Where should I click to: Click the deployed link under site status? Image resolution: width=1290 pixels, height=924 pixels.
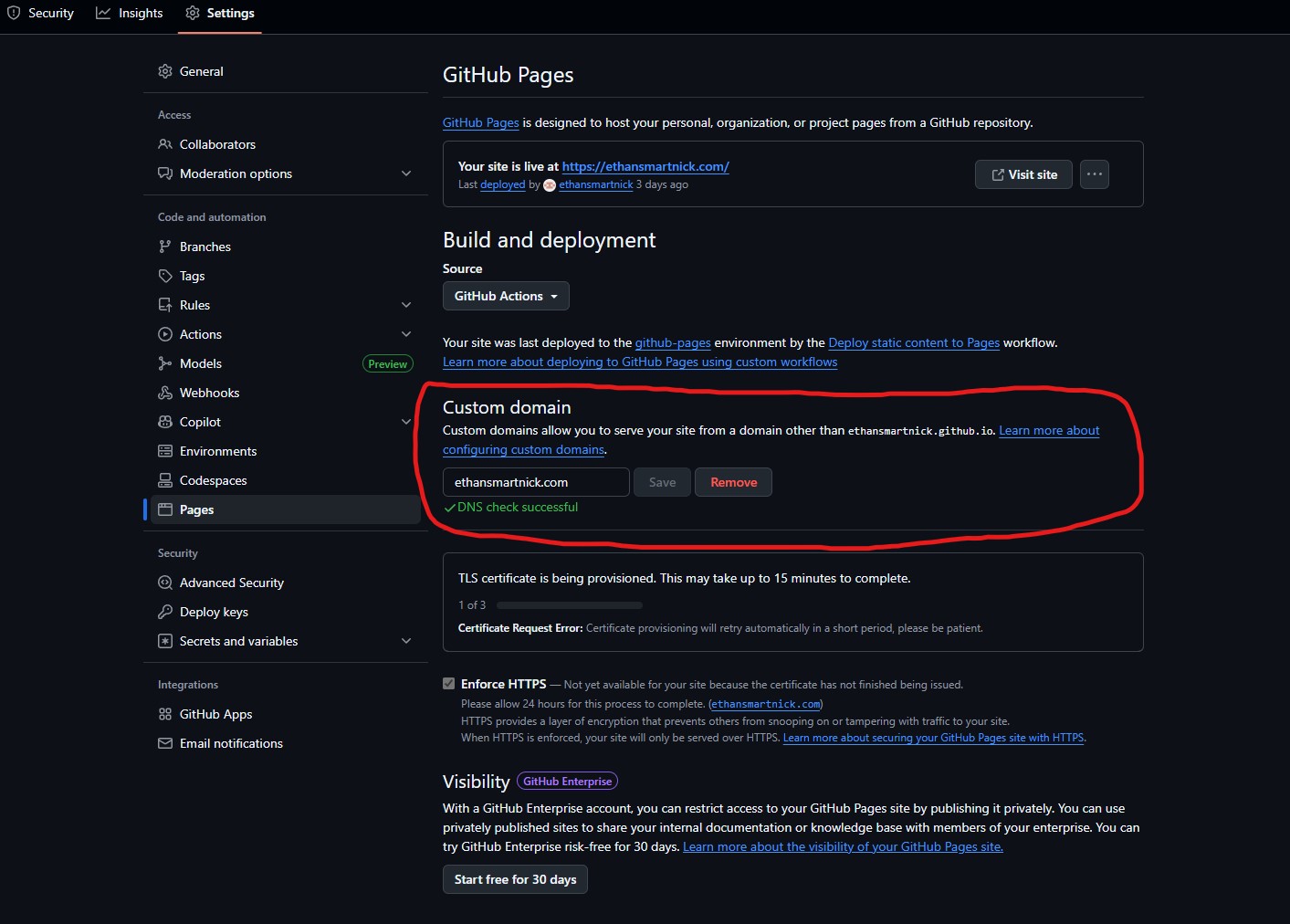(503, 184)
